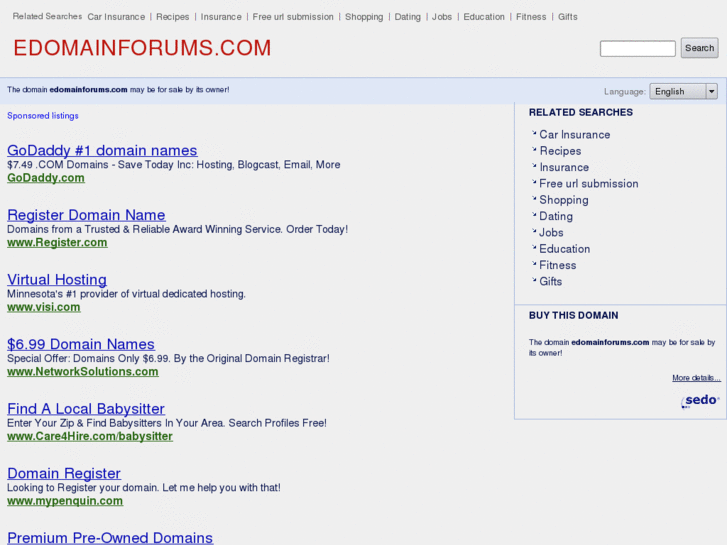Image resolution: width=727 pixels, height=545 pixels.
Task: Select Recipes in sidebar related searches
Action: (560, 151)
